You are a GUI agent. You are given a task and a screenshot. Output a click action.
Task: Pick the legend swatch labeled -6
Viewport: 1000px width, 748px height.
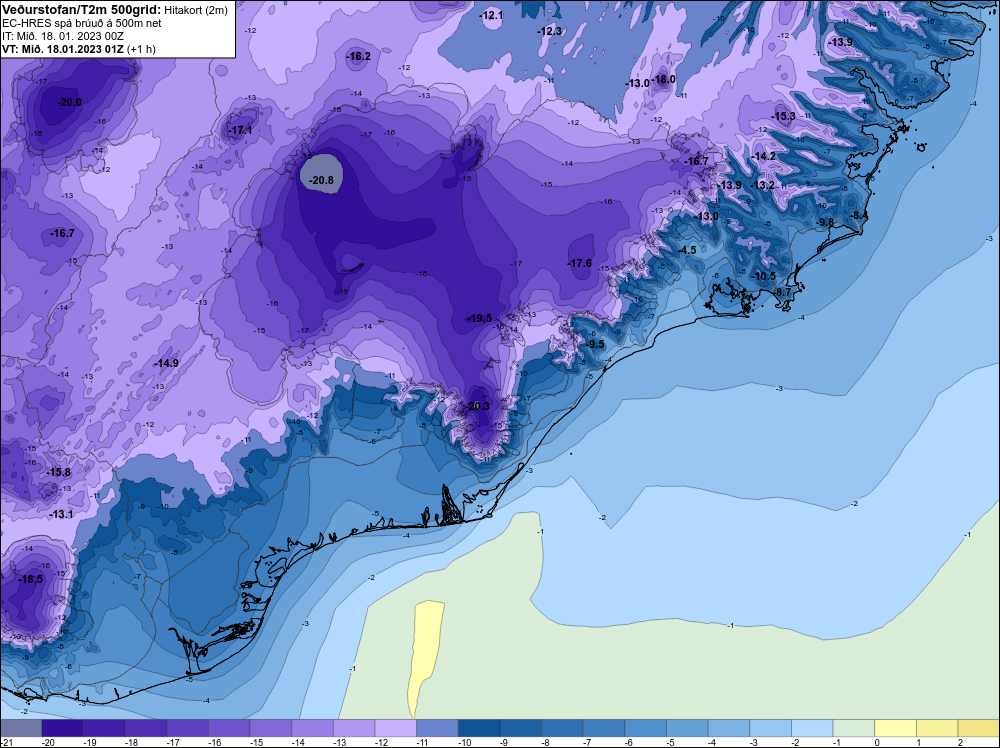(x=645, y=728)
